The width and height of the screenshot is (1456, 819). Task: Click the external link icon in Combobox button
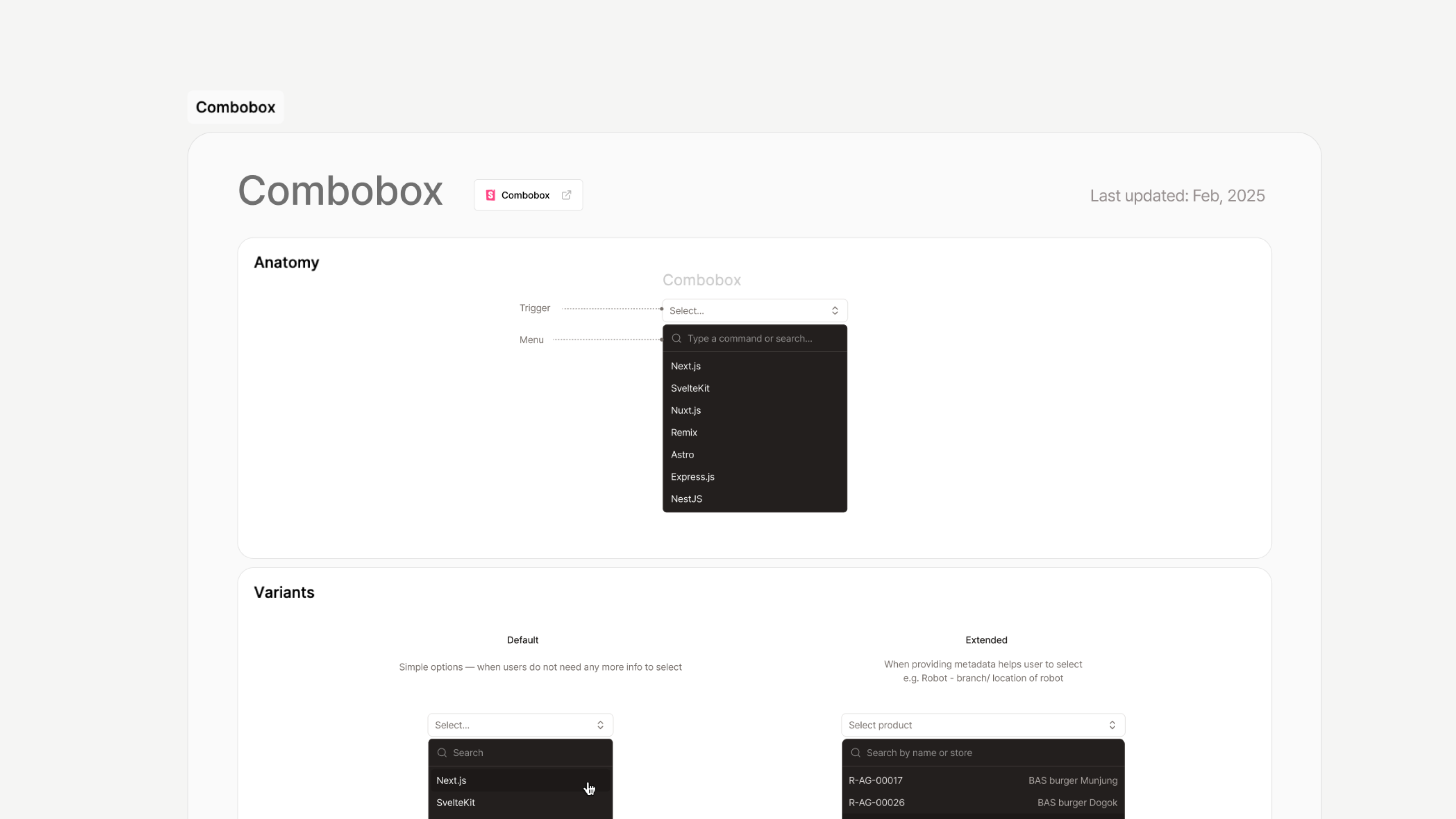pyautogui.click(x=566, y=195)
